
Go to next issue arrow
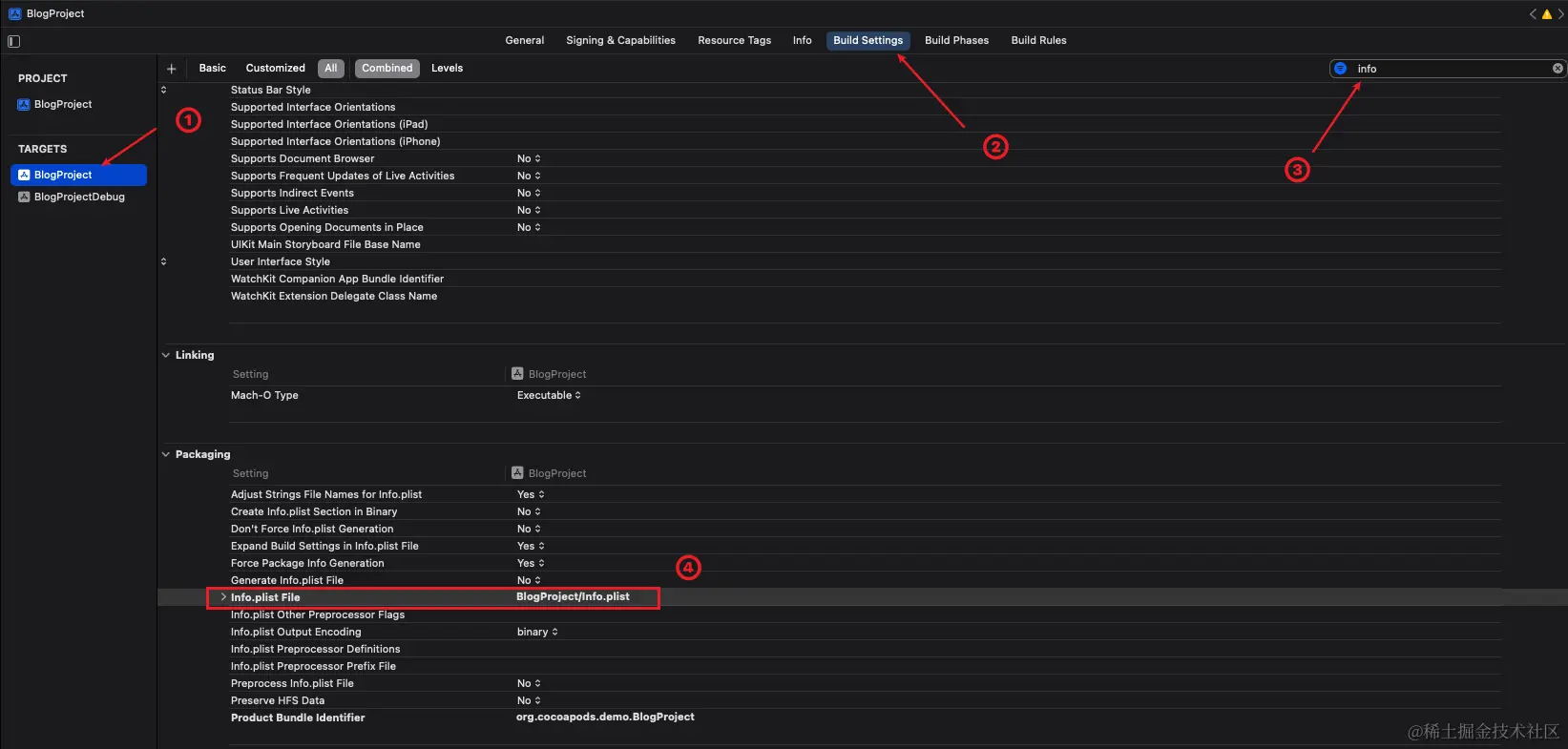pos(1561,14)
